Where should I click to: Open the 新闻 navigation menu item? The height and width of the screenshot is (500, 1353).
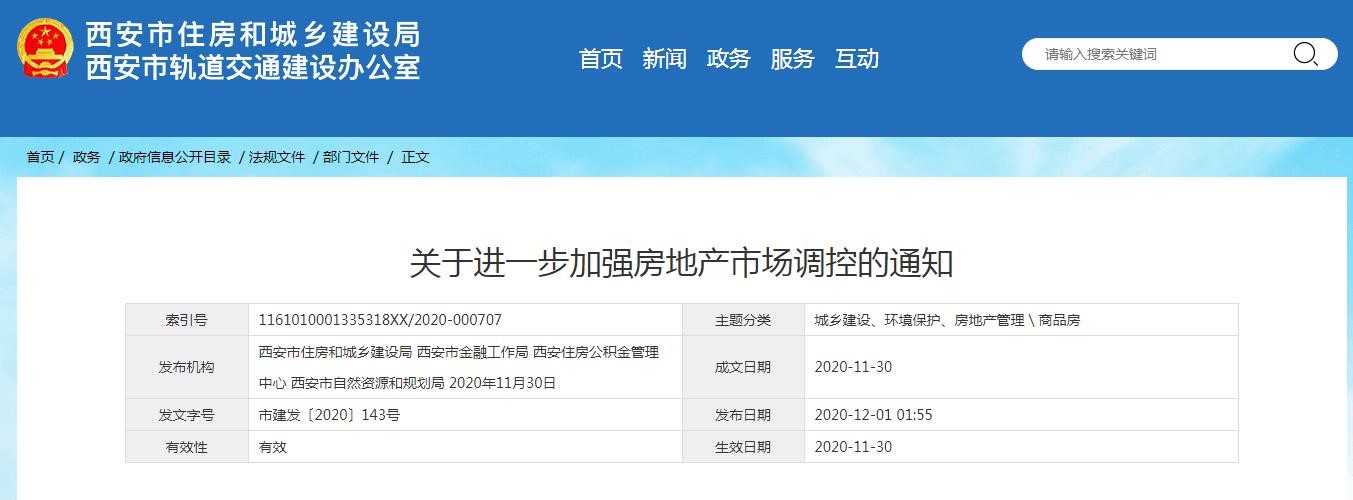point(665,59)
